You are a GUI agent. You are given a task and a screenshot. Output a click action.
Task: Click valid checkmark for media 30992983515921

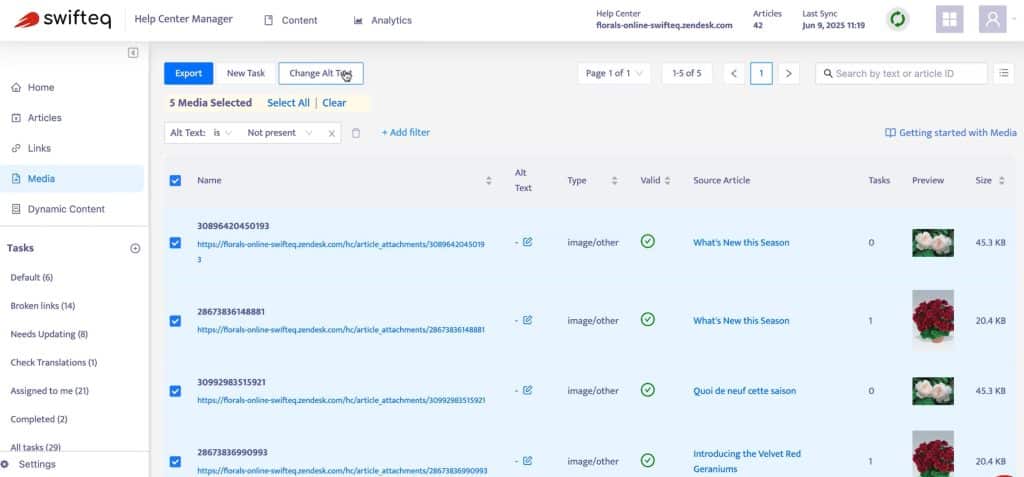pyautogui.click(x=647, y=390)
